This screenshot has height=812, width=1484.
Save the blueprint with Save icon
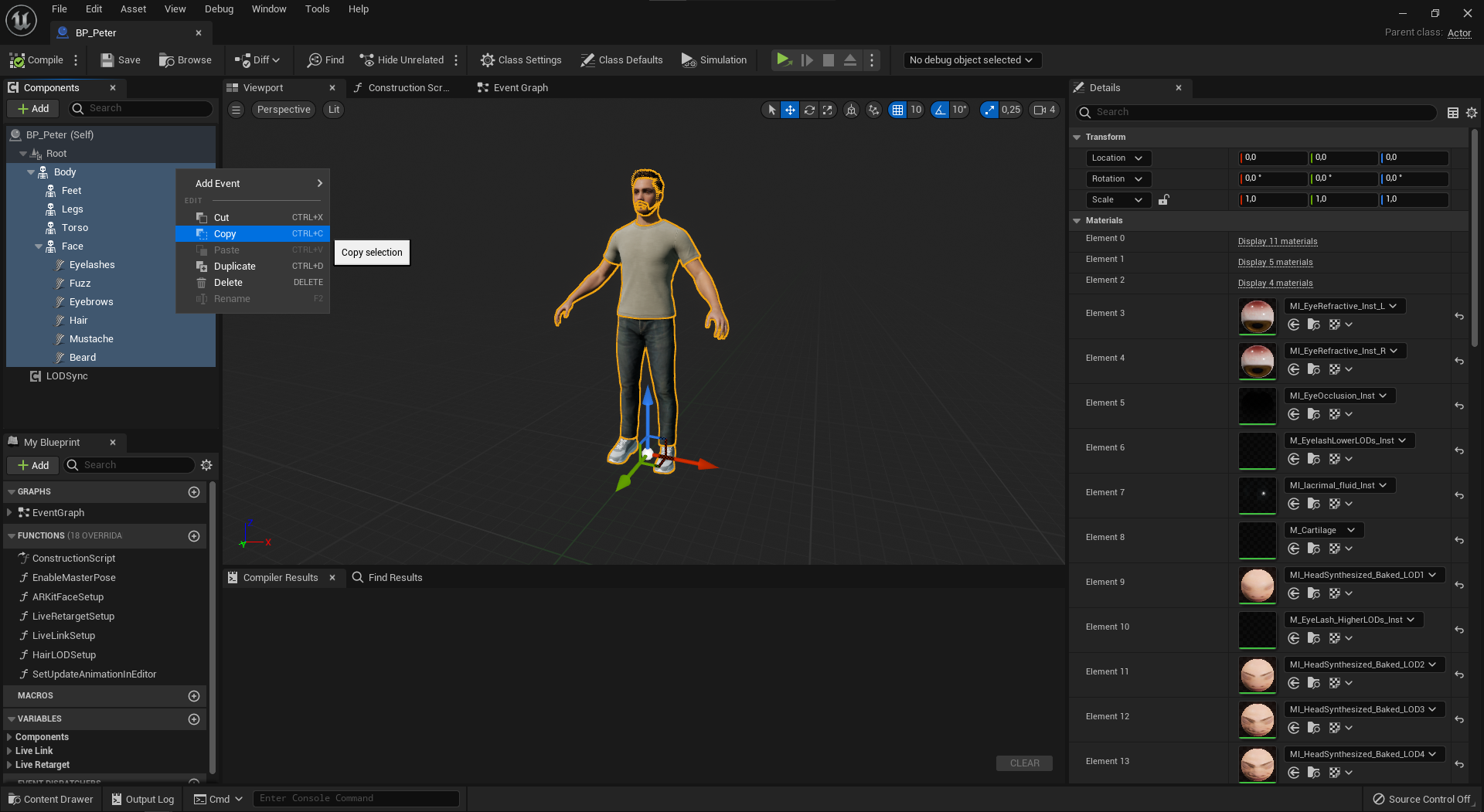pyautogui.click(x=107, y=60)
